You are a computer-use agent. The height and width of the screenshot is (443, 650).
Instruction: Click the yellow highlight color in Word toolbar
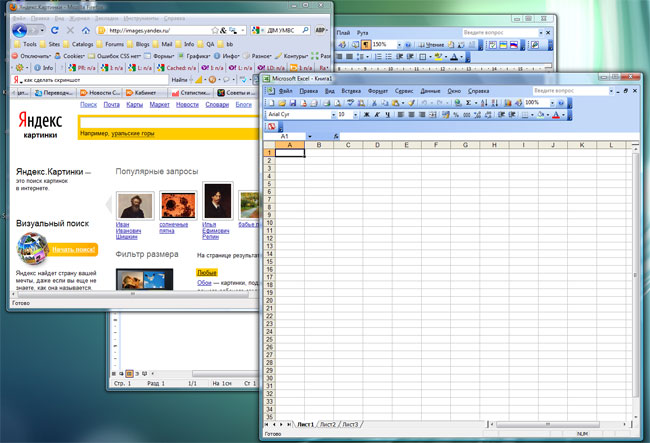438,57
